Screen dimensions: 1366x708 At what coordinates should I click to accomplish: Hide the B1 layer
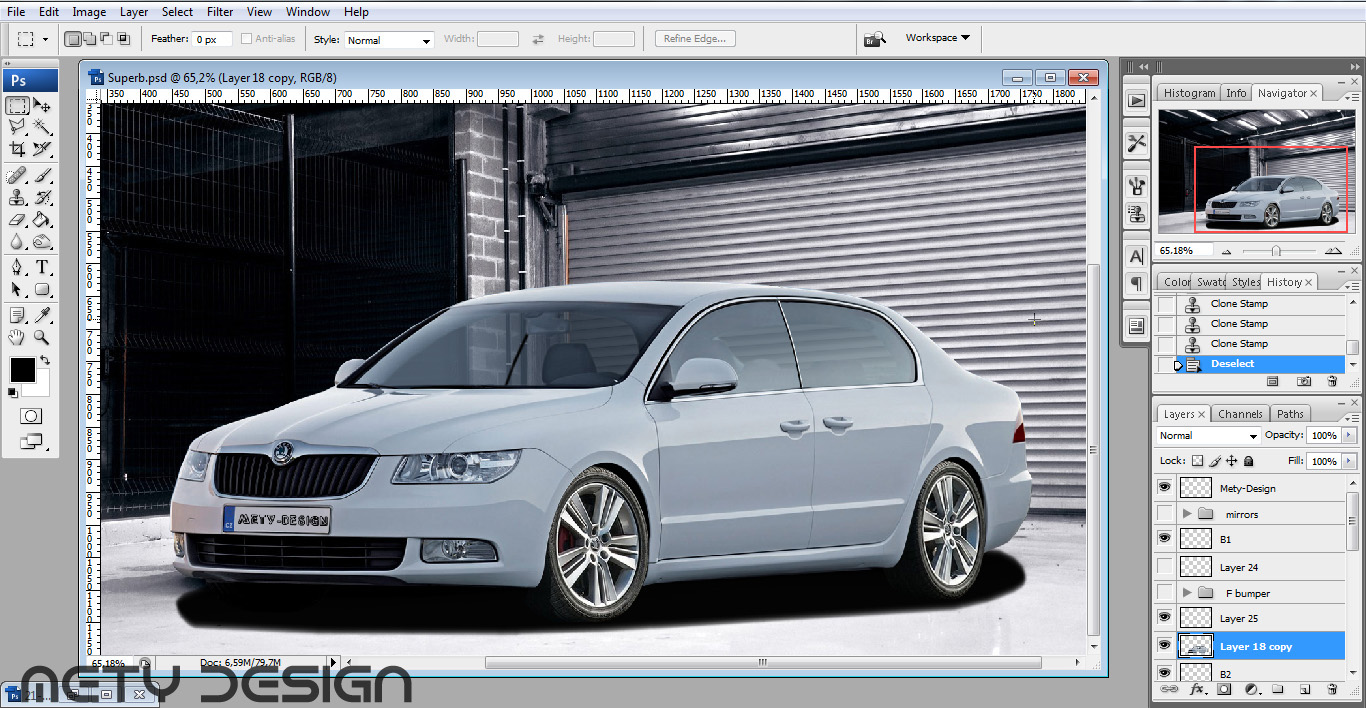(1164, 538)
